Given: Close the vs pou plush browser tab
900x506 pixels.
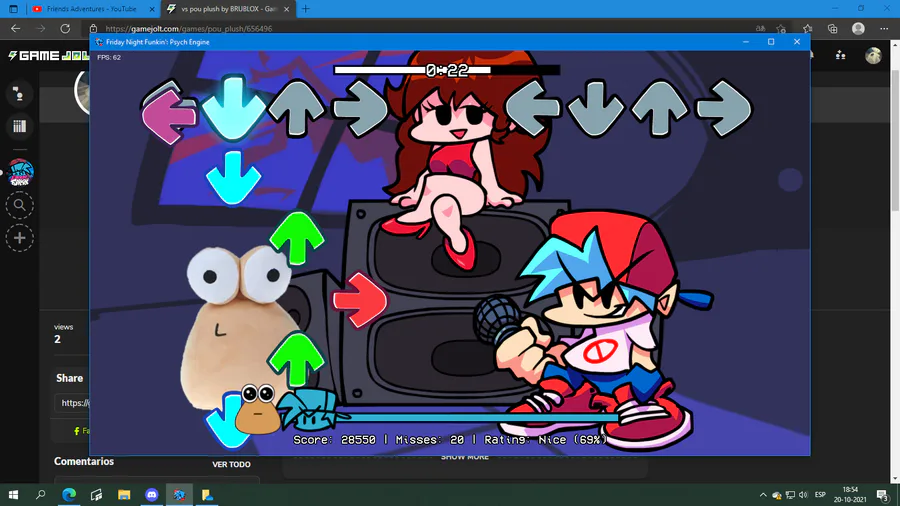Looking at the screenshot, I should (286, 9).
